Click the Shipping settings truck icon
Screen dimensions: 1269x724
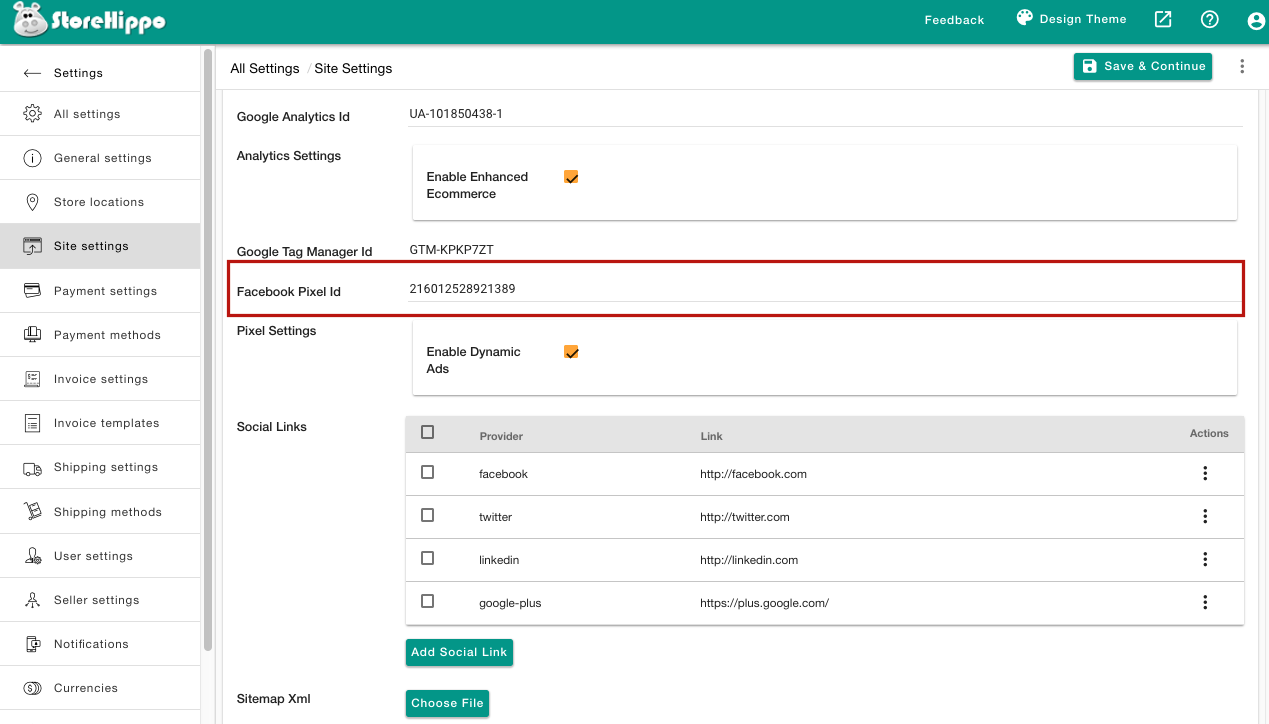[x=33, y=468]
